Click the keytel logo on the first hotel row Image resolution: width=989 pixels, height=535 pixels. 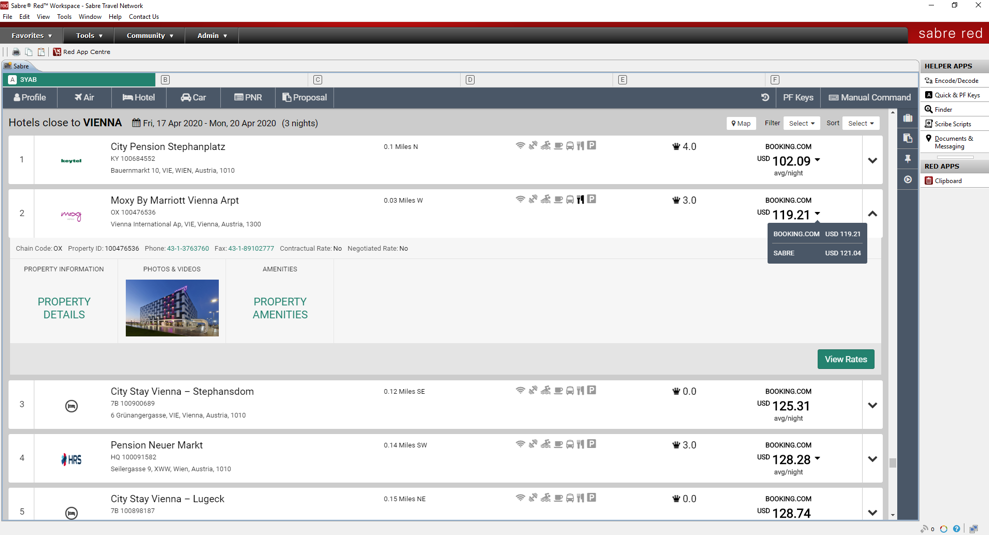pos(71,161)
